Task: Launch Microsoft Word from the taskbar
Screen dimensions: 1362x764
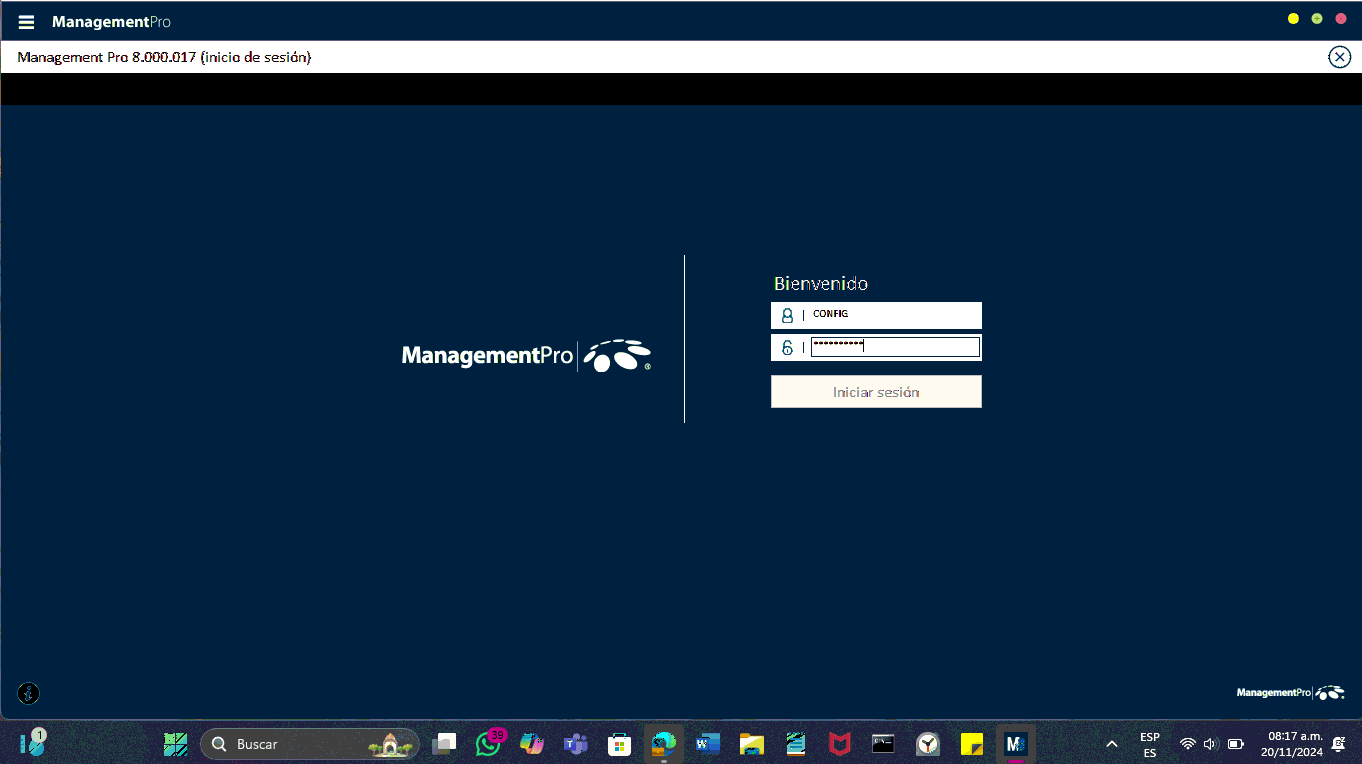Action: 708,744
